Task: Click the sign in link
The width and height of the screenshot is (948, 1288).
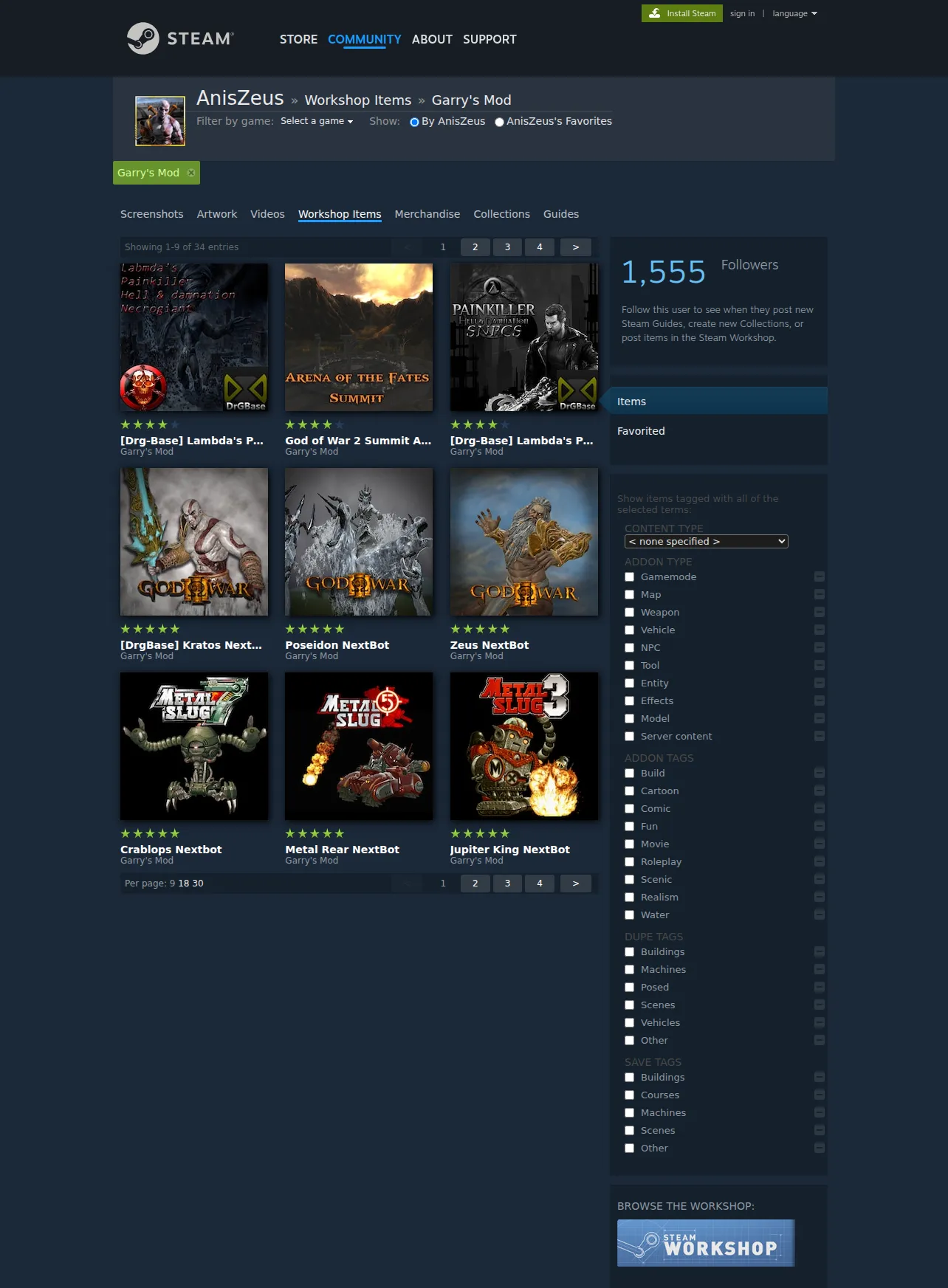Action: click(743, 13)
